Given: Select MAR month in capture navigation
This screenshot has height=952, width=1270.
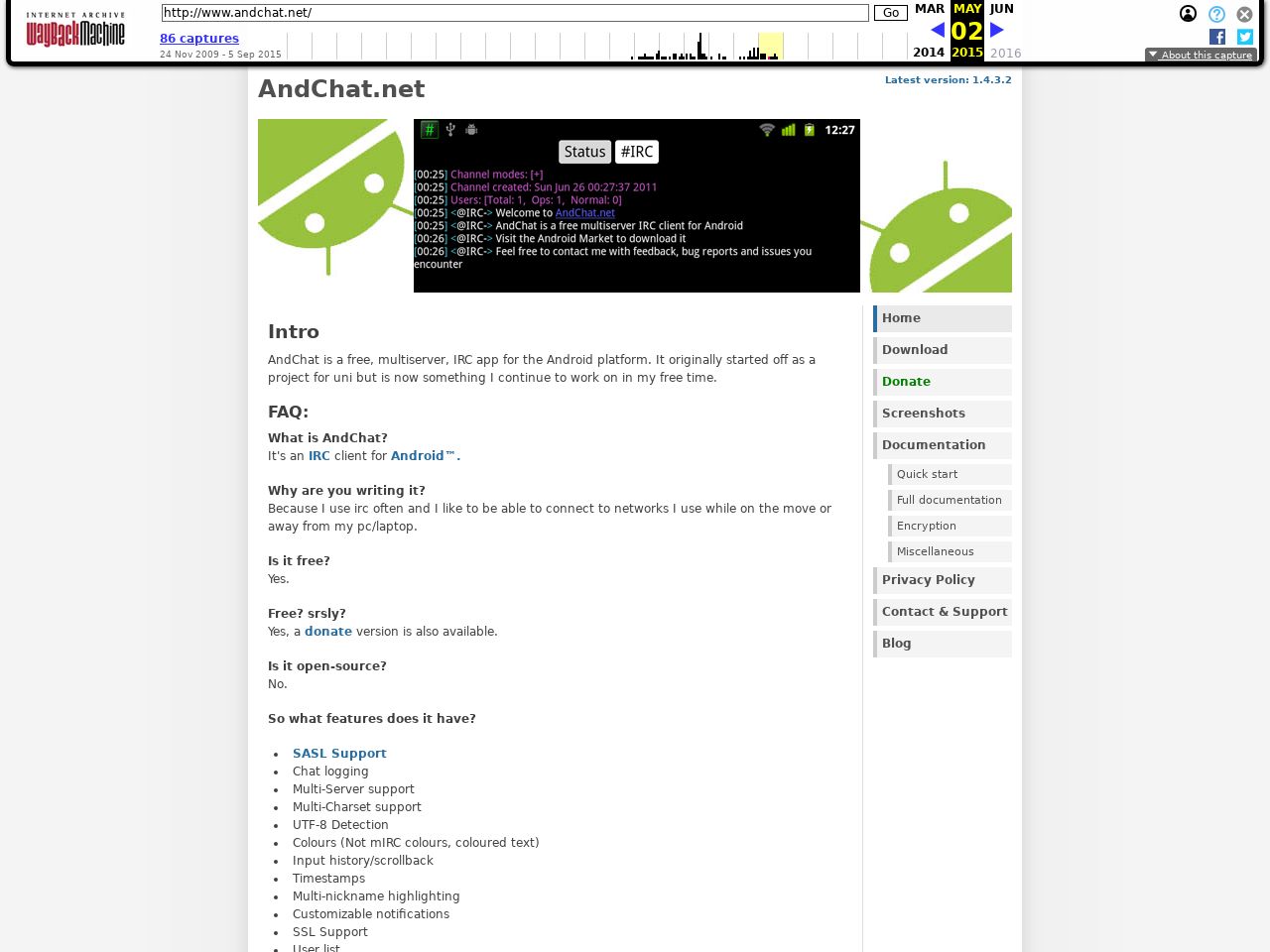Looking at the screenshot, I should pyautogui.click(x=930, y=9).
